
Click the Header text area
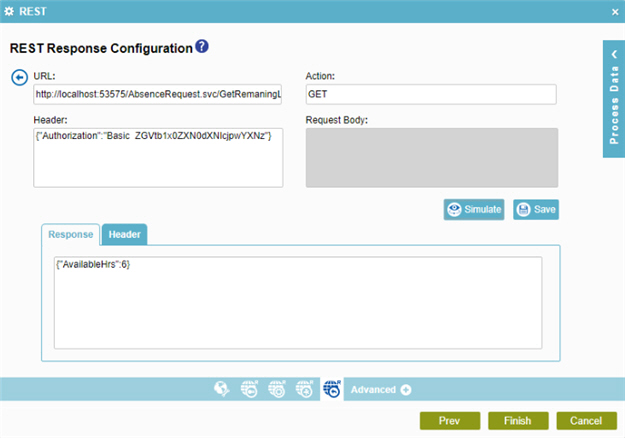(158, 157)
